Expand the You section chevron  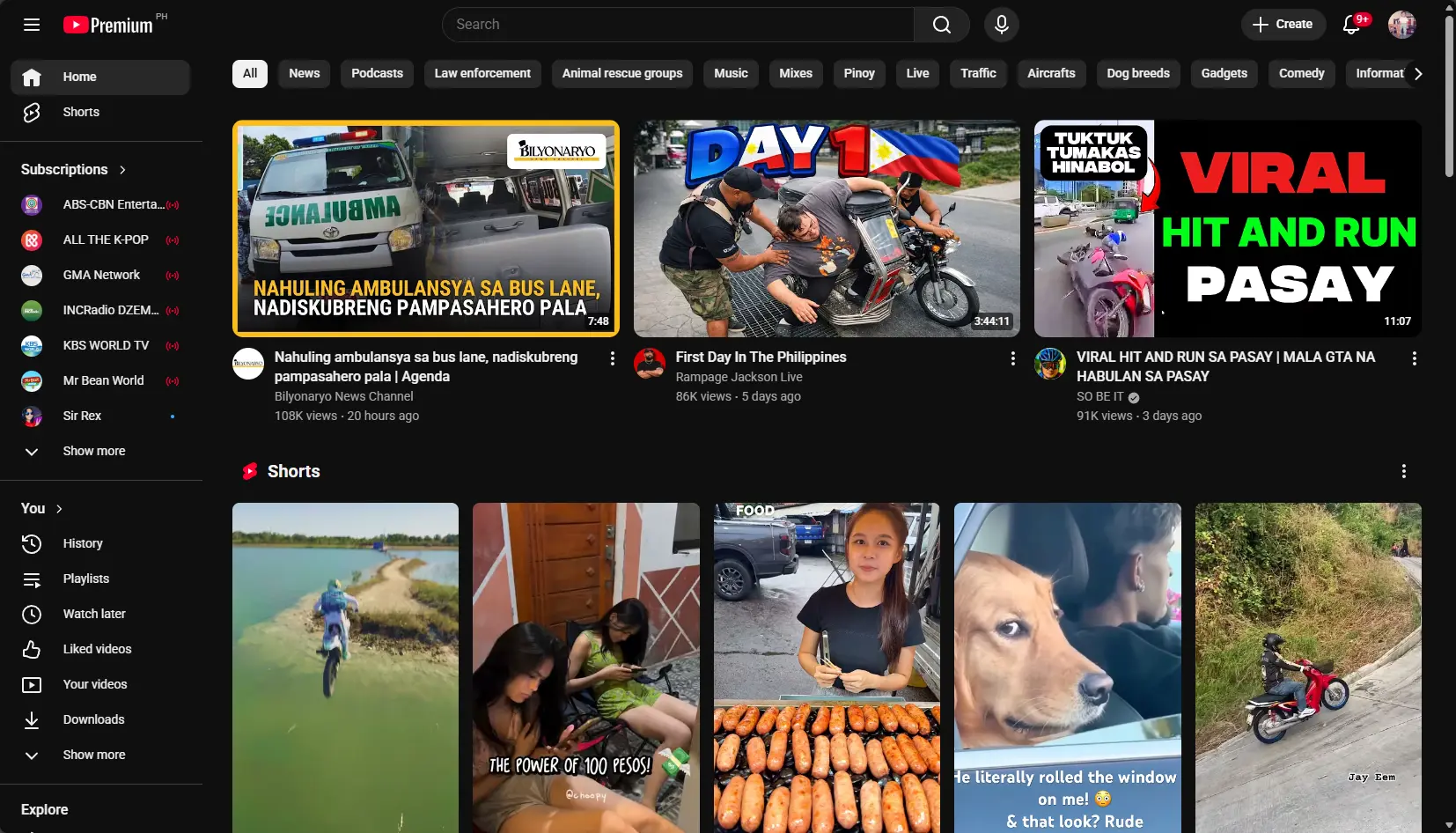click(x=59, y=508)
